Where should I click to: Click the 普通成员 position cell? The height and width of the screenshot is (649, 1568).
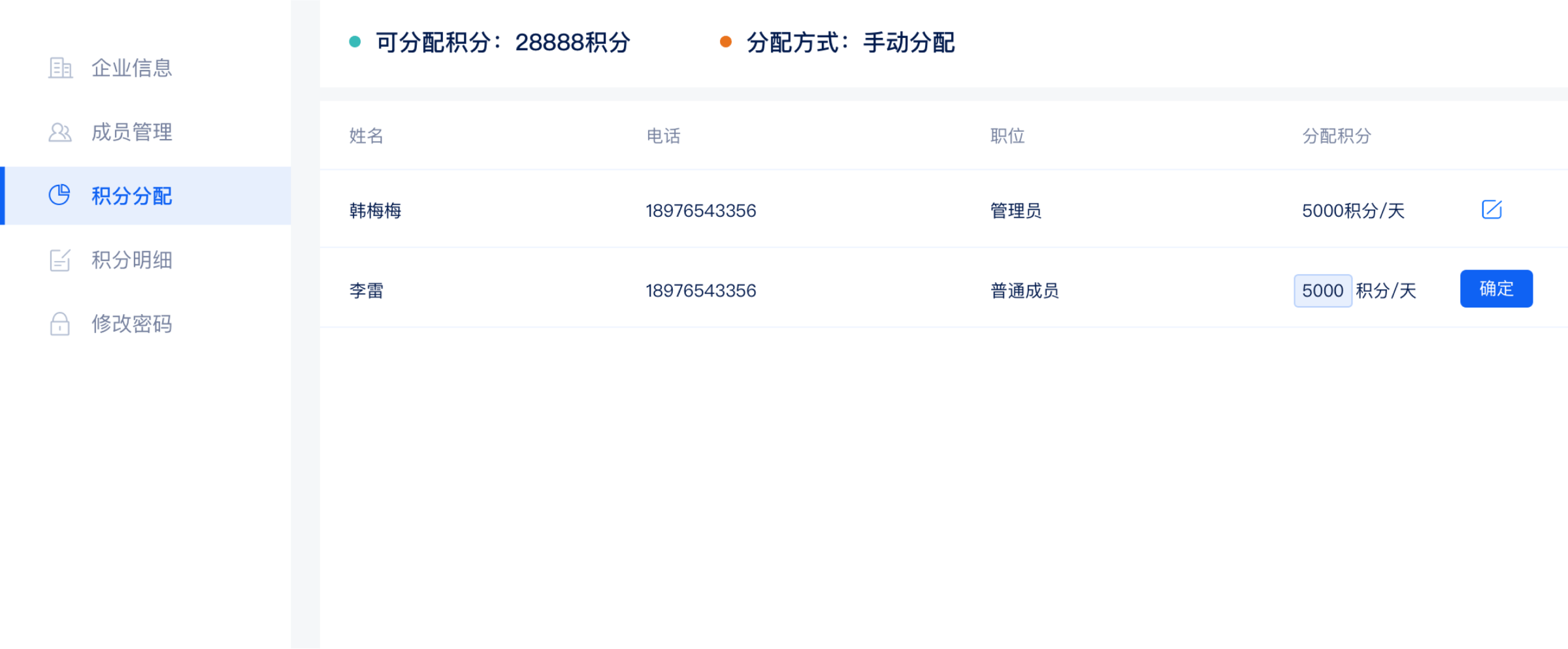[1024, 291]
